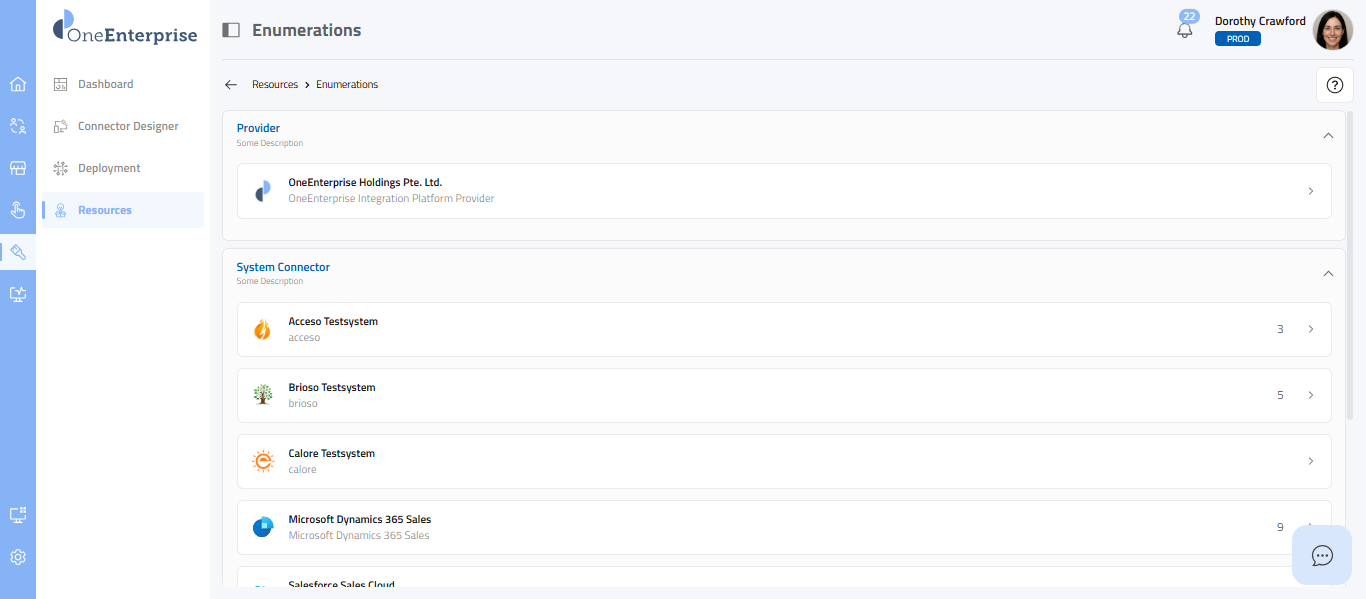
Task: Click the home icon in left rail
Action: point(17,84)
